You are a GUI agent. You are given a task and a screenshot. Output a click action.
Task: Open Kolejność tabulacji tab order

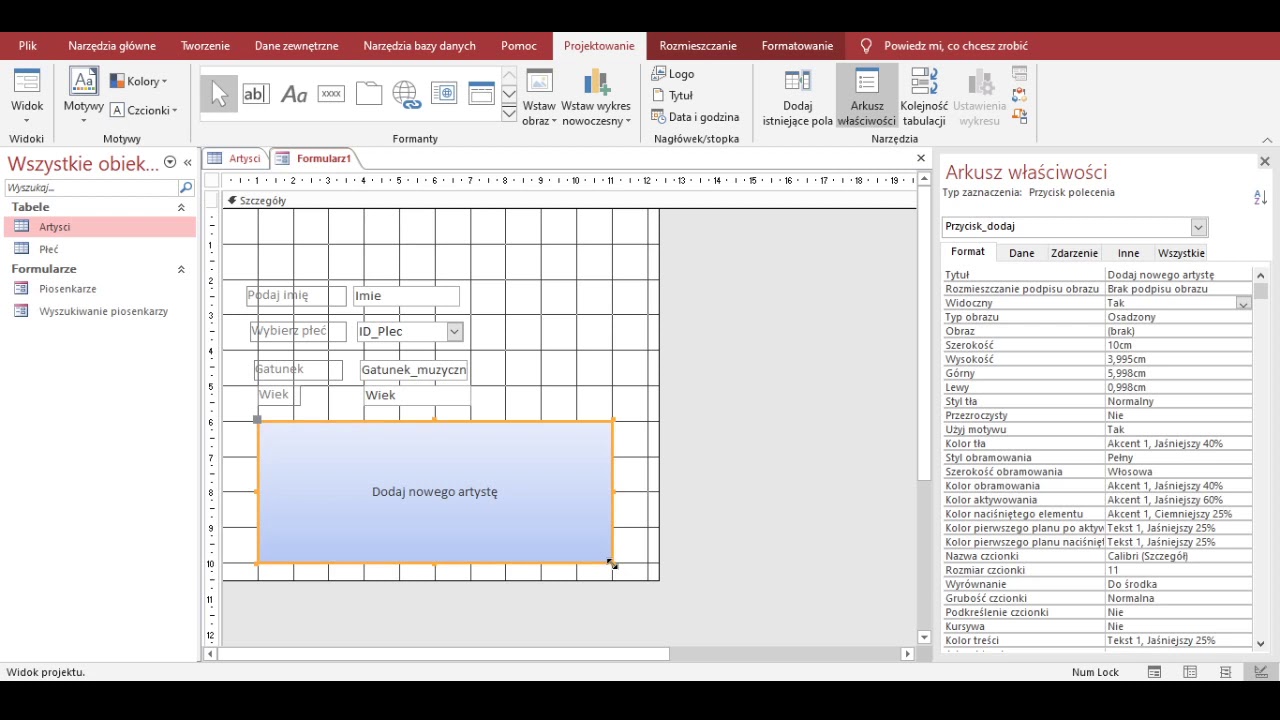(924, 97)
